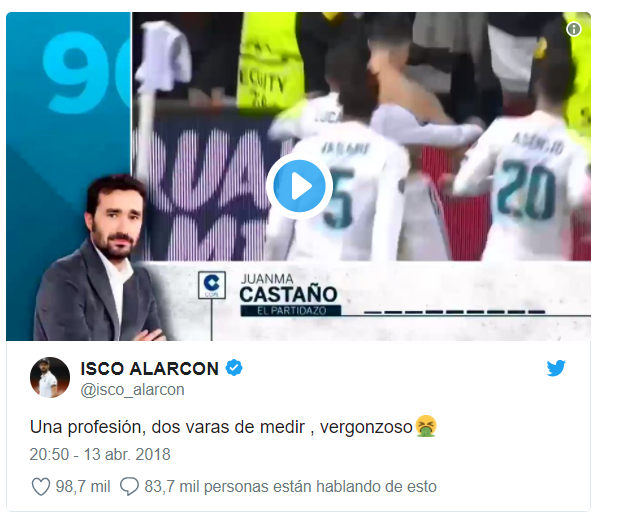
Task: Open the Twitter bird logo link
Action: 556,368
